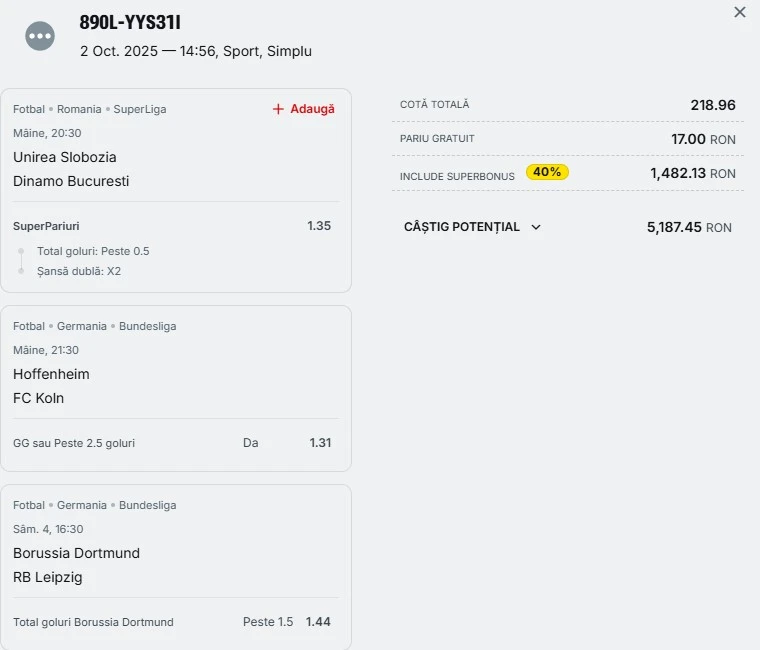Open the Borussia Dortmund match title
This screenshot has width=760, height=650.
(76, 553)
